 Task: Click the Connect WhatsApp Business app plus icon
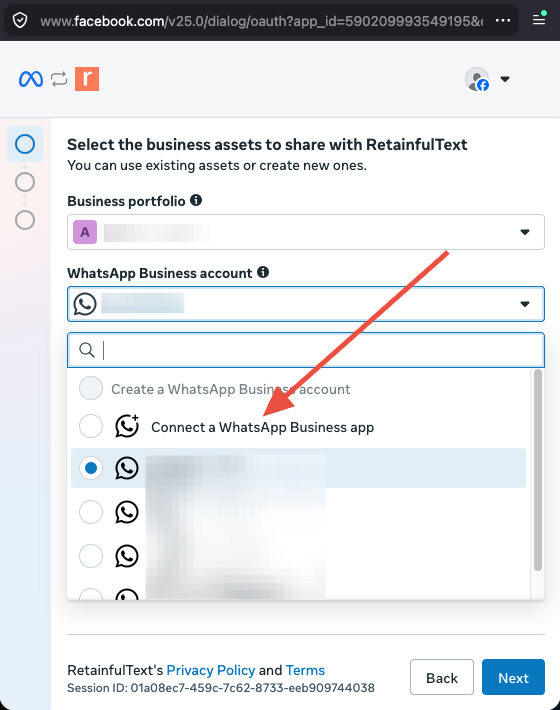click(x=127, y=426)
